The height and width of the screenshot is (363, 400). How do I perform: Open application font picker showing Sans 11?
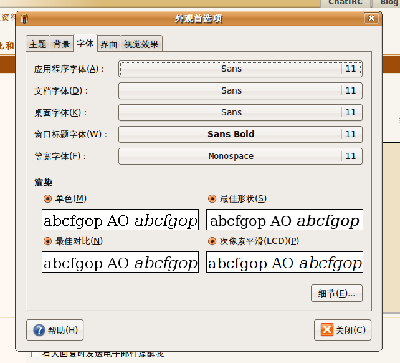coord(240,69)
